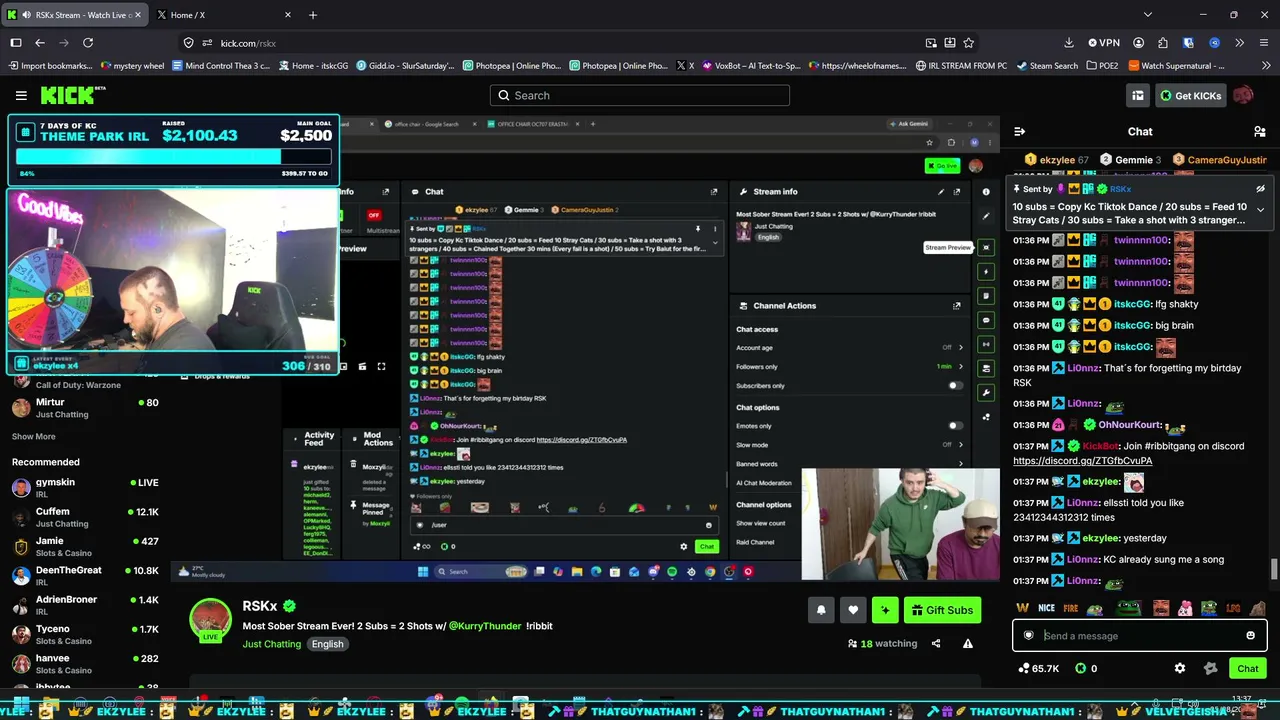Viewport: 1280px width, 720px height.
Task: Open the Just Chatting category link
Action: point(271,644)
